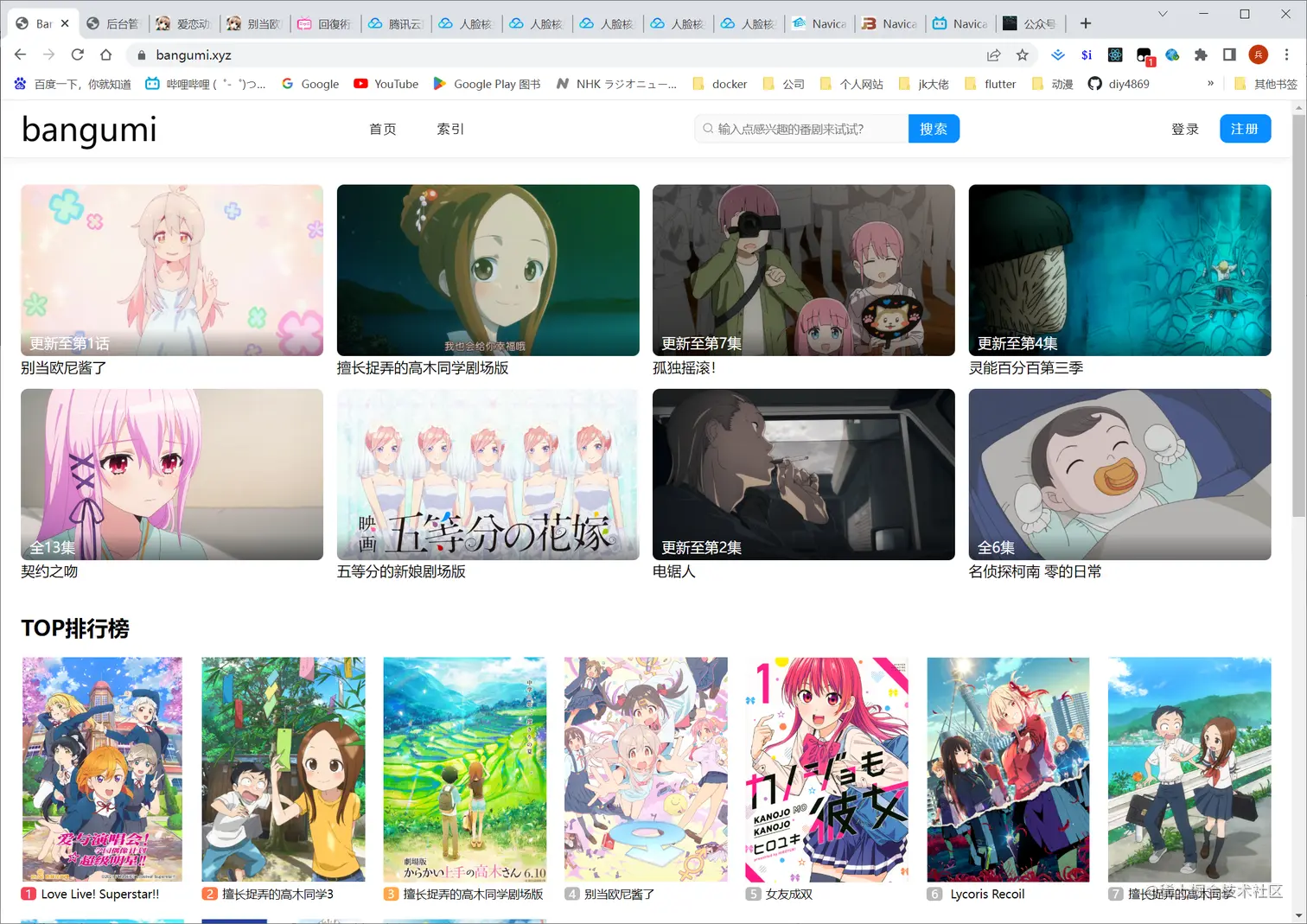
Task: Open the React devtools extension icon
Action: click(x=1115, y=54)
